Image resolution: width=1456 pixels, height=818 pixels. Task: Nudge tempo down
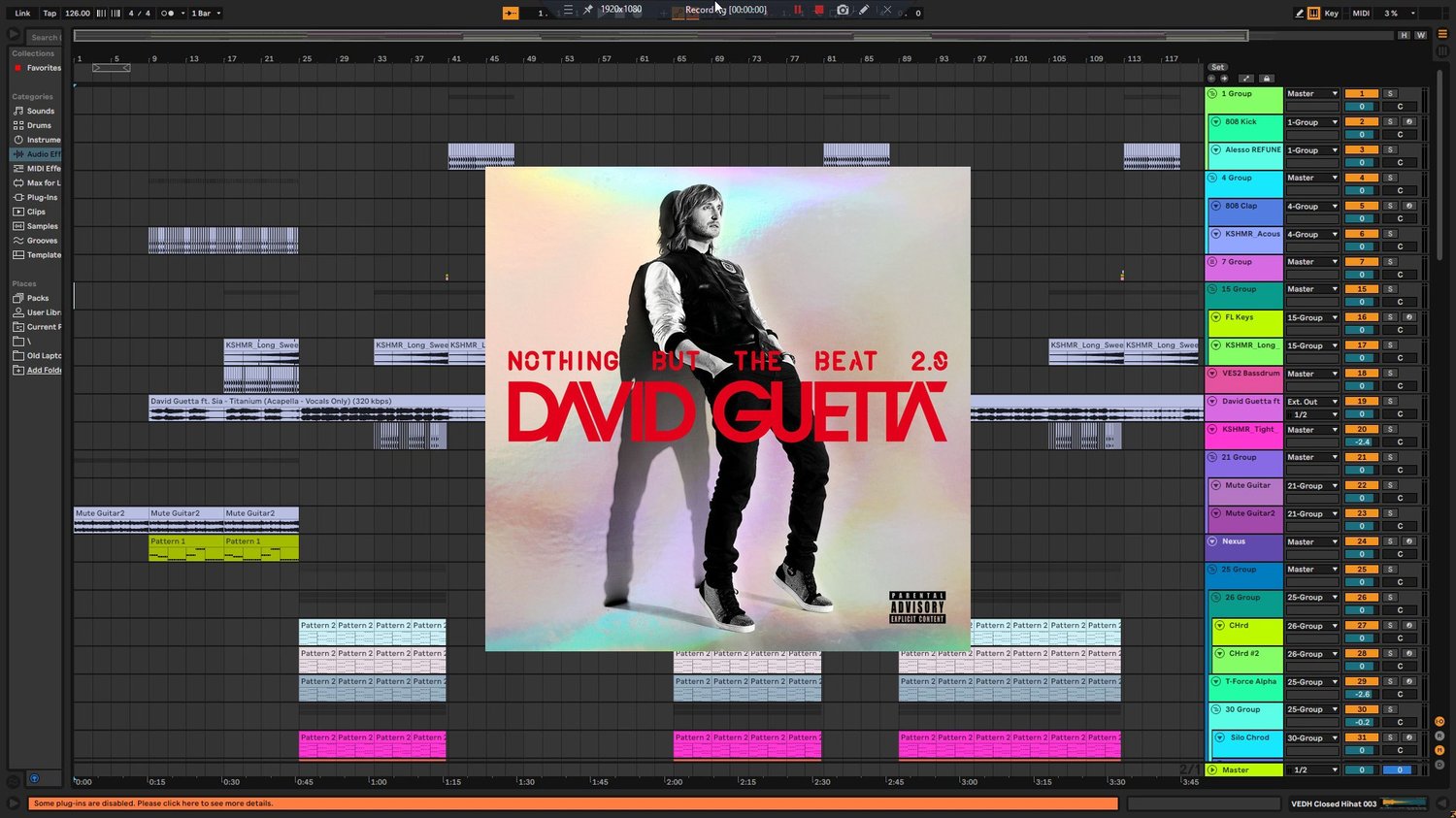click(x=101, y=14)
